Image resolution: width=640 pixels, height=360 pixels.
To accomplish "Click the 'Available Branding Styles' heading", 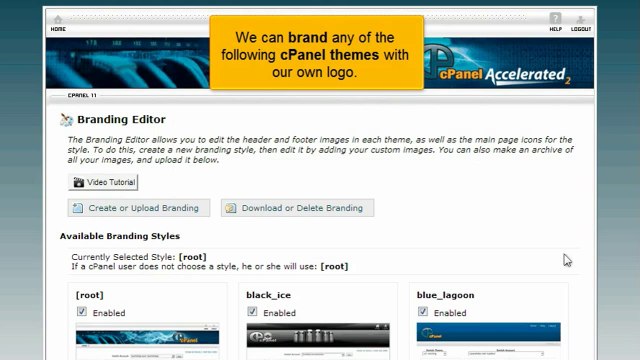I will tap(120, 236).
